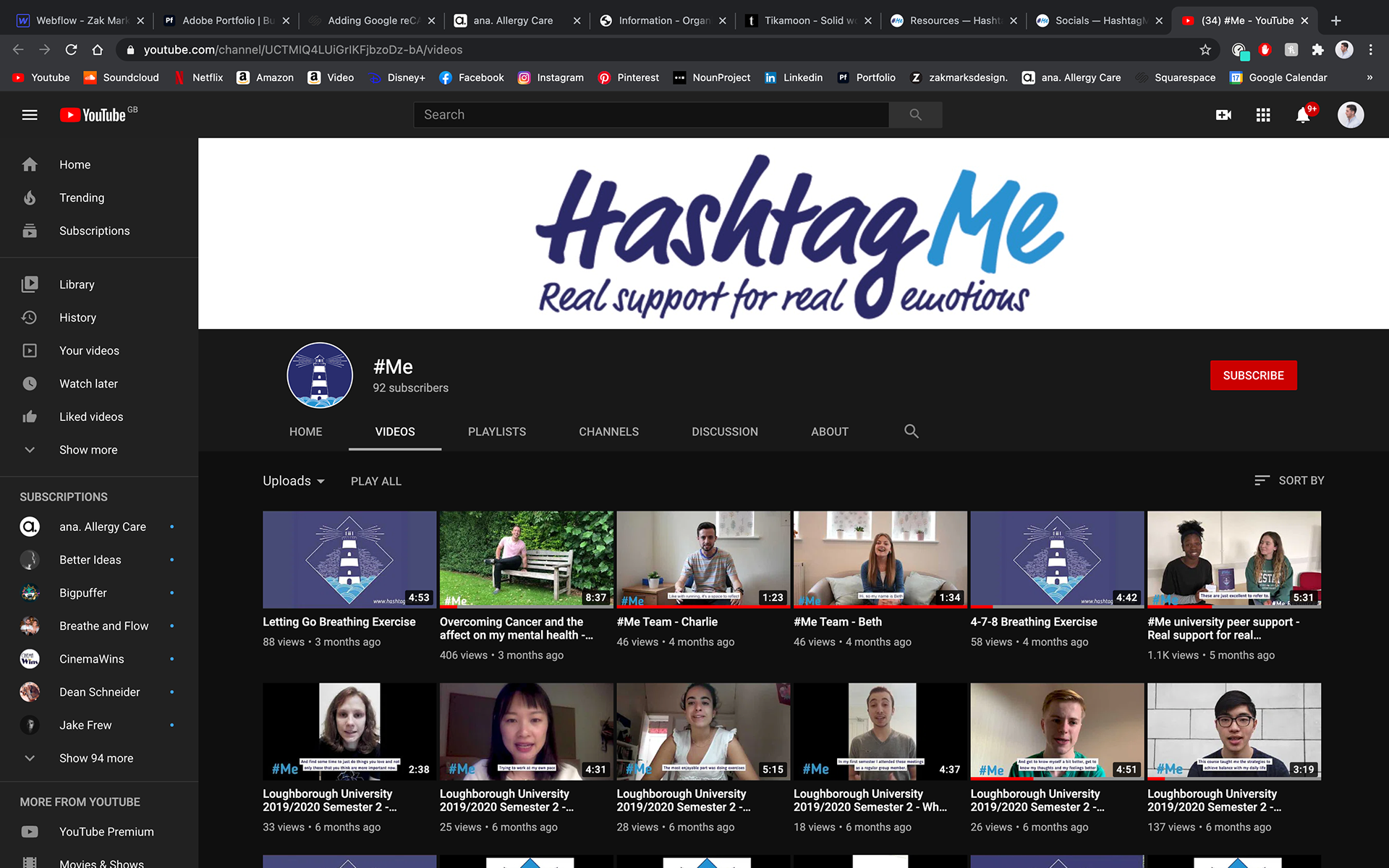Show more bookmarks with the double chevron
The image size is (1389, 868).
[x=1369, y=77]
